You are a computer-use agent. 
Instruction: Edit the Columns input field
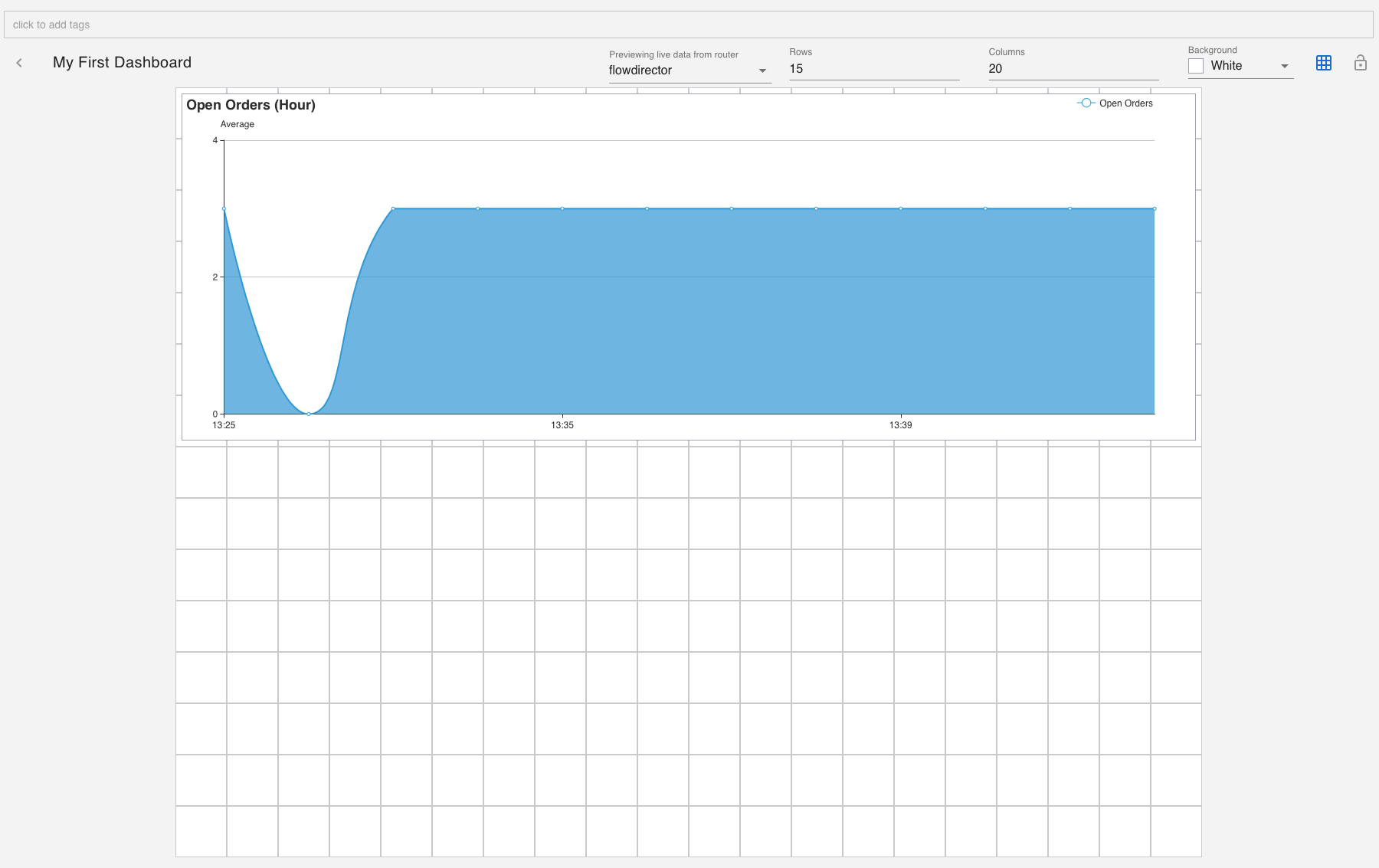(1073, 69)
